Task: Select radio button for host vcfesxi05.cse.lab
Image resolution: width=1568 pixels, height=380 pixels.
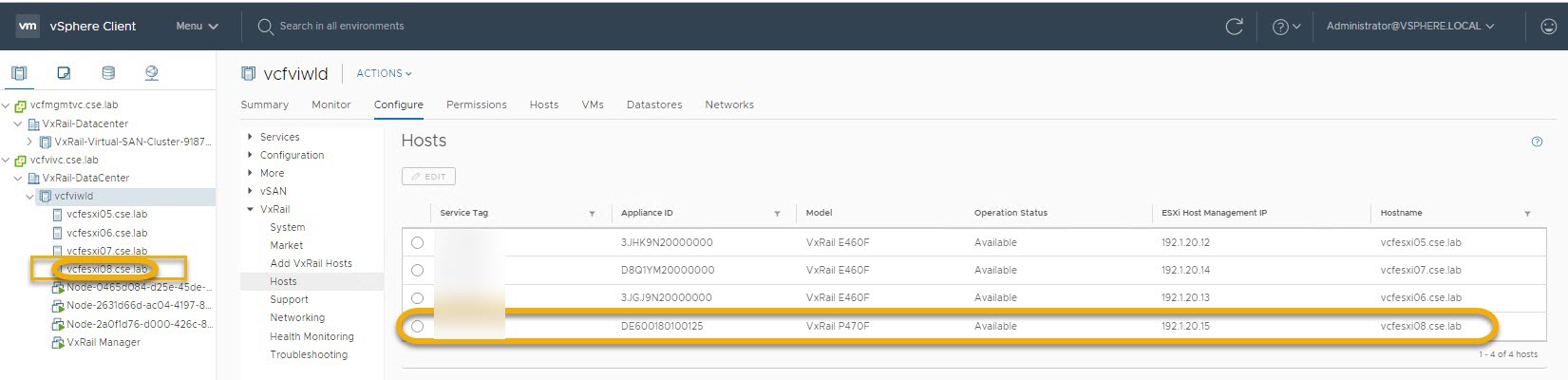Action: coord(417,243)
